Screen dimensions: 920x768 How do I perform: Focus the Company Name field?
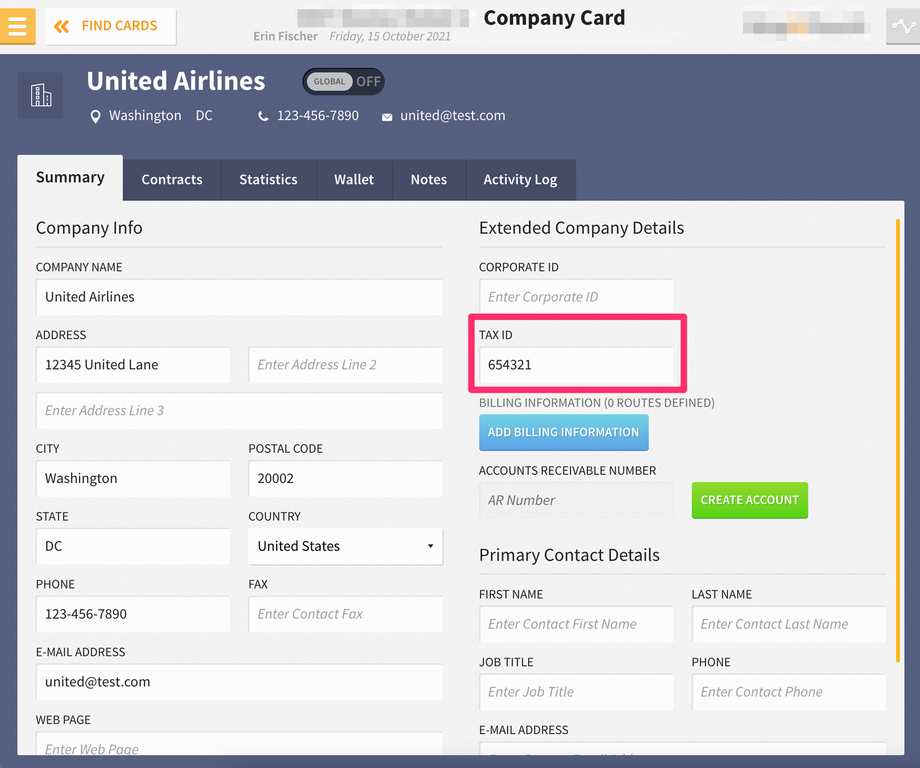tap(239, 297)
